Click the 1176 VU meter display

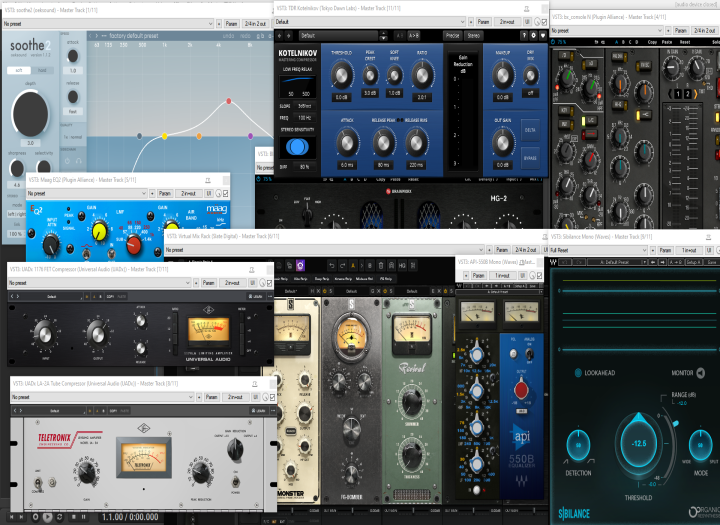point(208,332)
